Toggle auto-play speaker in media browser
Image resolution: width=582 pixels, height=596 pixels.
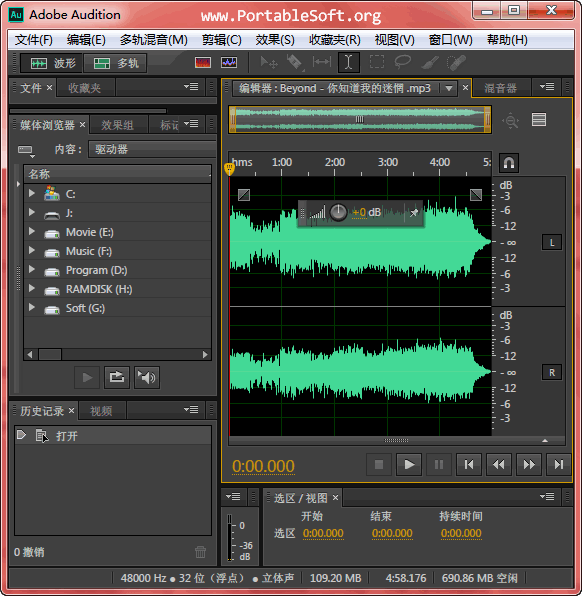coord(147,377)
